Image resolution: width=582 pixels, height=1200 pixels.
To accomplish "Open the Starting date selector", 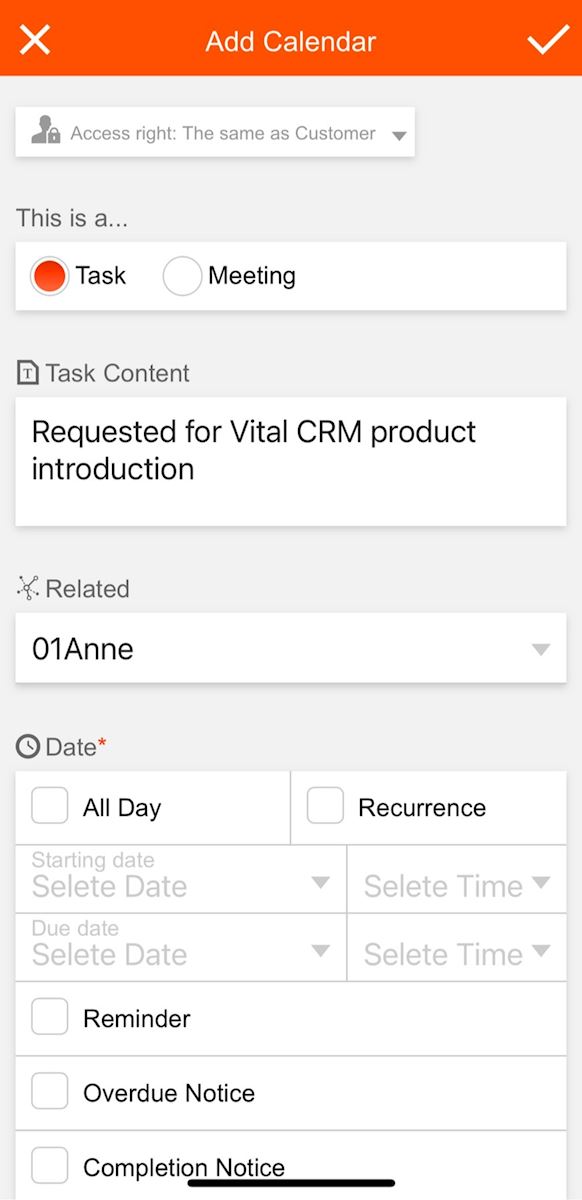I will point(181,879).
